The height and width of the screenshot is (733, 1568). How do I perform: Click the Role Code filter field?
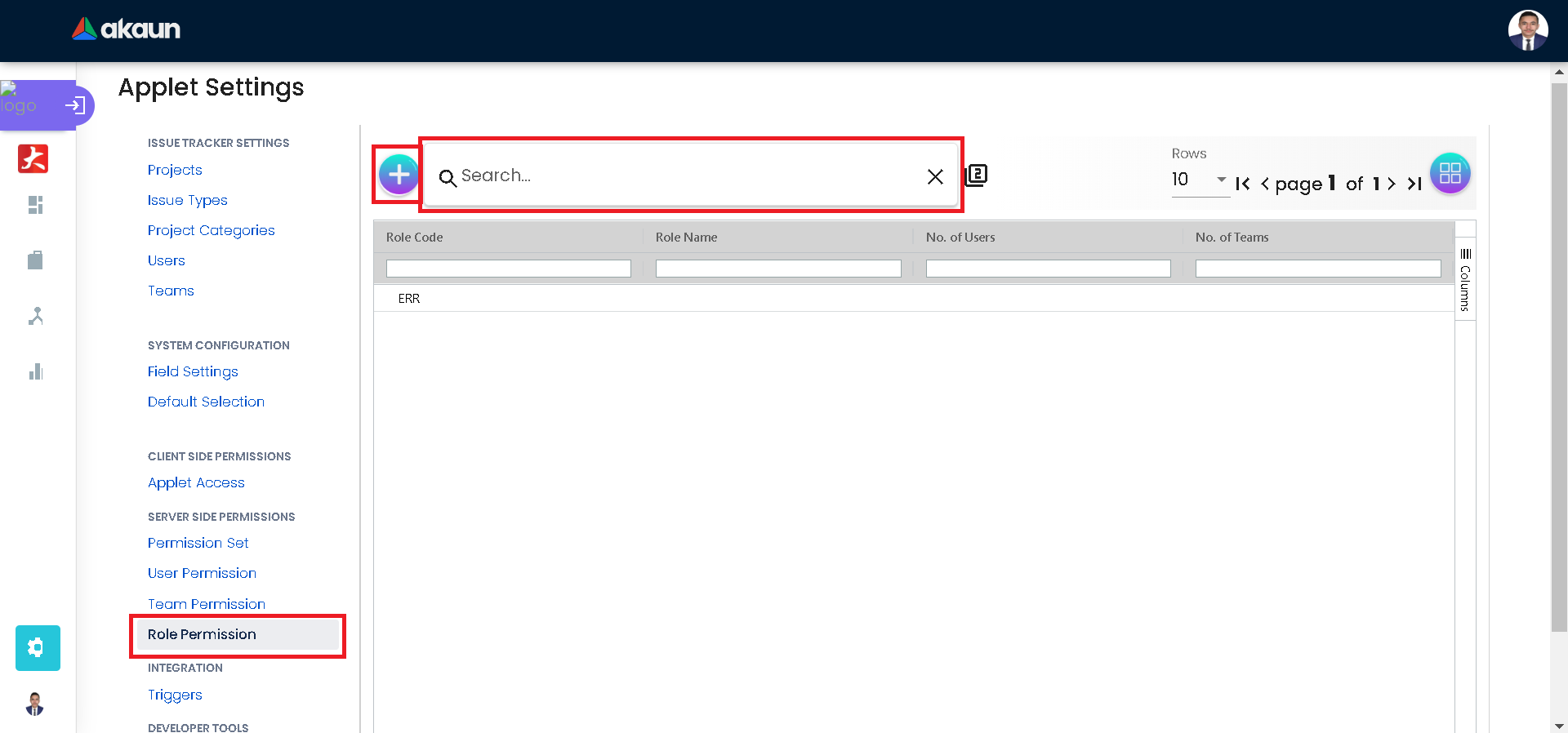[509, 269]
